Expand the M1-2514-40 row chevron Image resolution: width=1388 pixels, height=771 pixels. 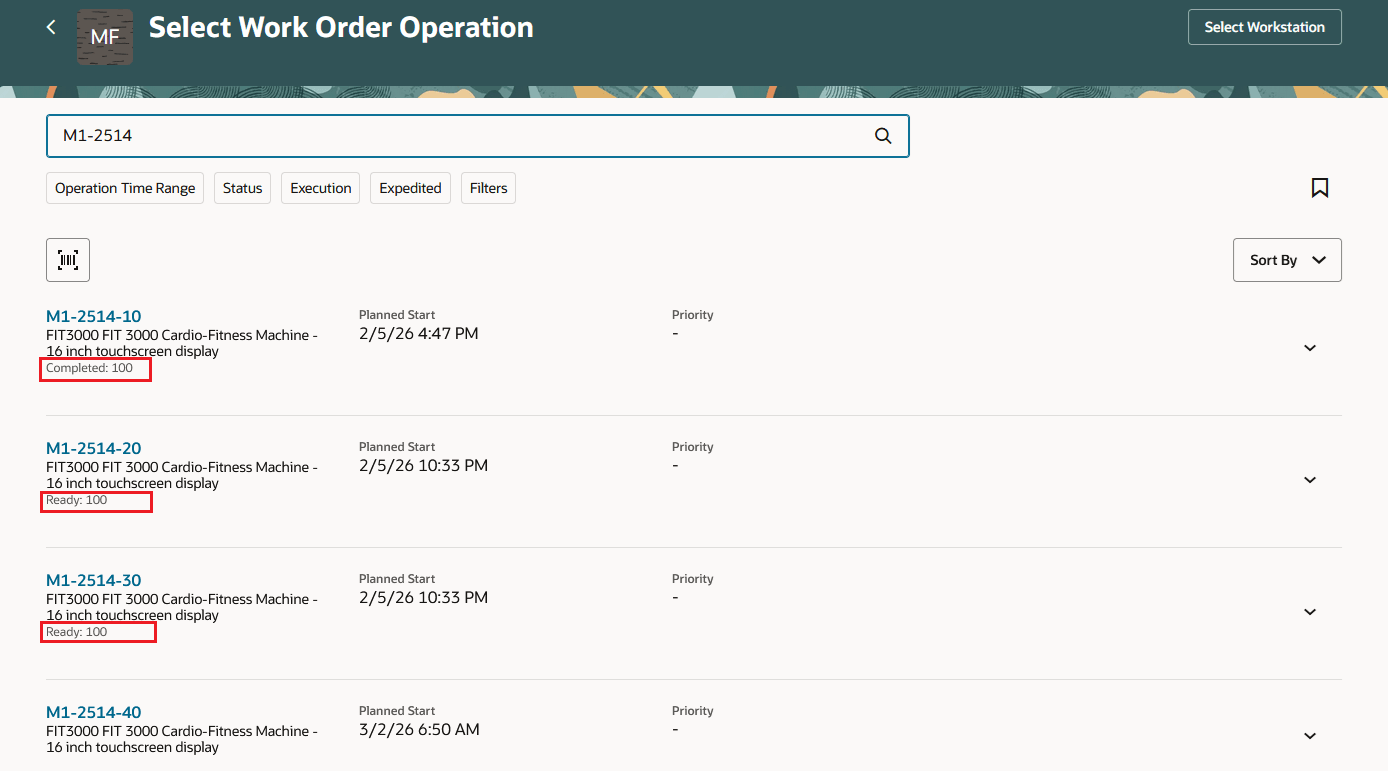(x=1310, y=735)
